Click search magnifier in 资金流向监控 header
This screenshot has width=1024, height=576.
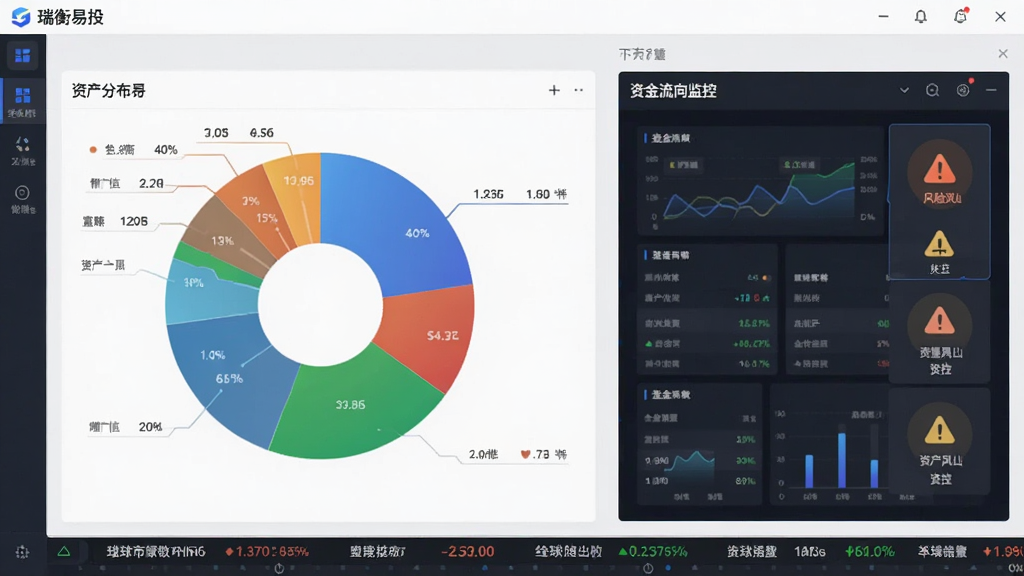coord(933,90)
